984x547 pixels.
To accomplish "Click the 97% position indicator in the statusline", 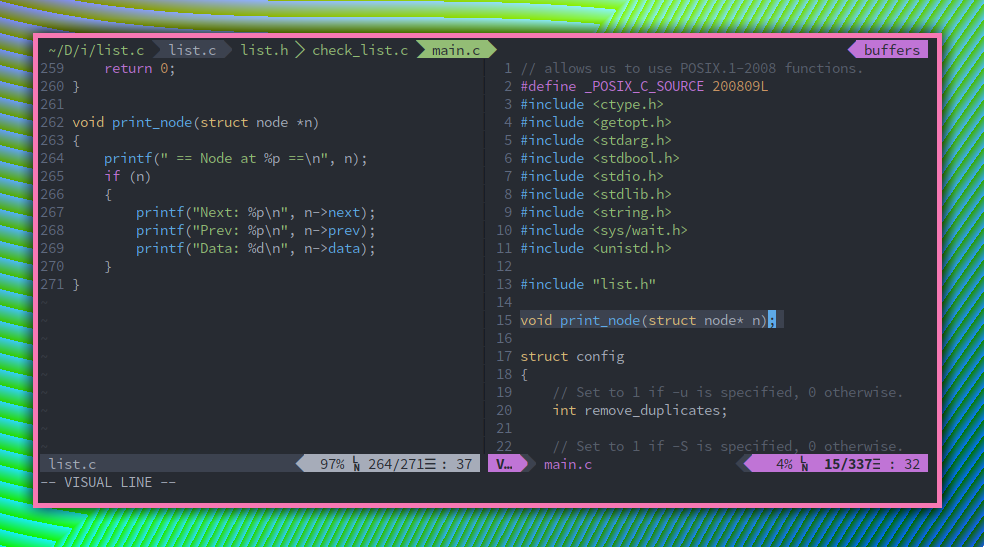I will [332, 464].
